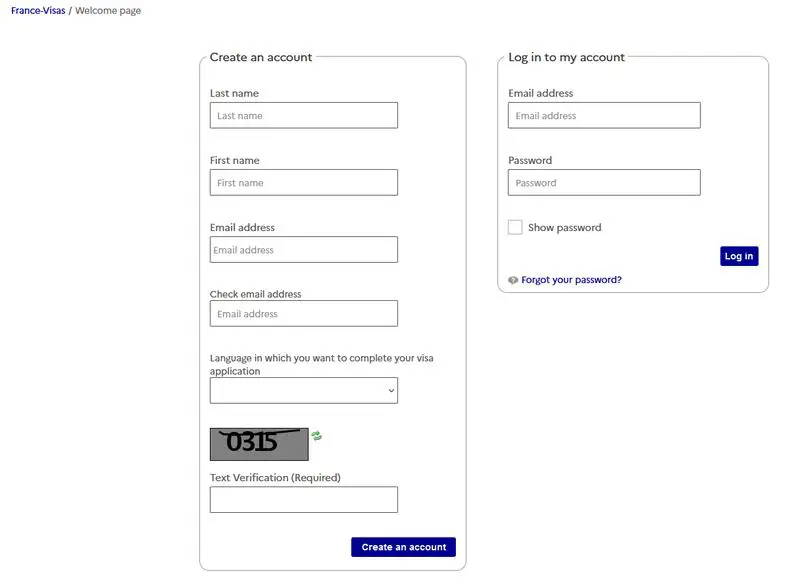This screenshot has height=578, width=800.
Task: Refresh the captcha image with green arrows icon
Action: (x=317, y=436)
